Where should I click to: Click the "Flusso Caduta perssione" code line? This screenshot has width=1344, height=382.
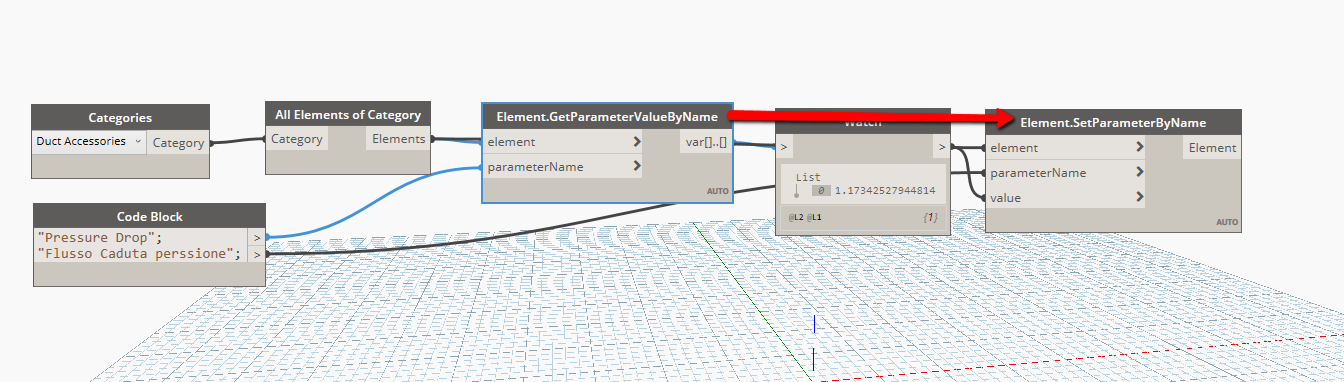[x=138, y=254]
